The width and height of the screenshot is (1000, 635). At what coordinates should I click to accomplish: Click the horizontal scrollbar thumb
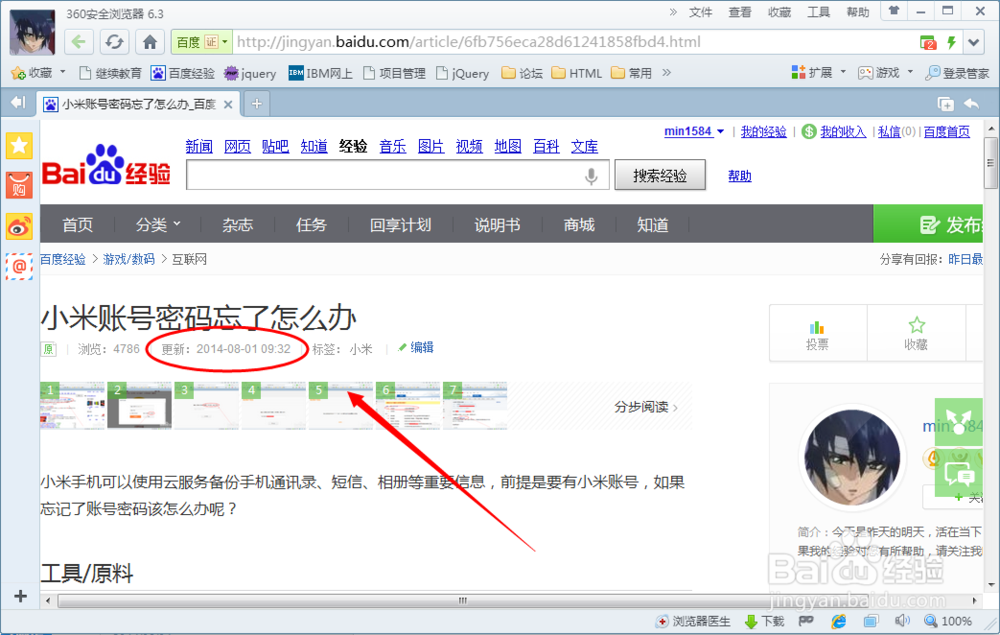point(464,601)
